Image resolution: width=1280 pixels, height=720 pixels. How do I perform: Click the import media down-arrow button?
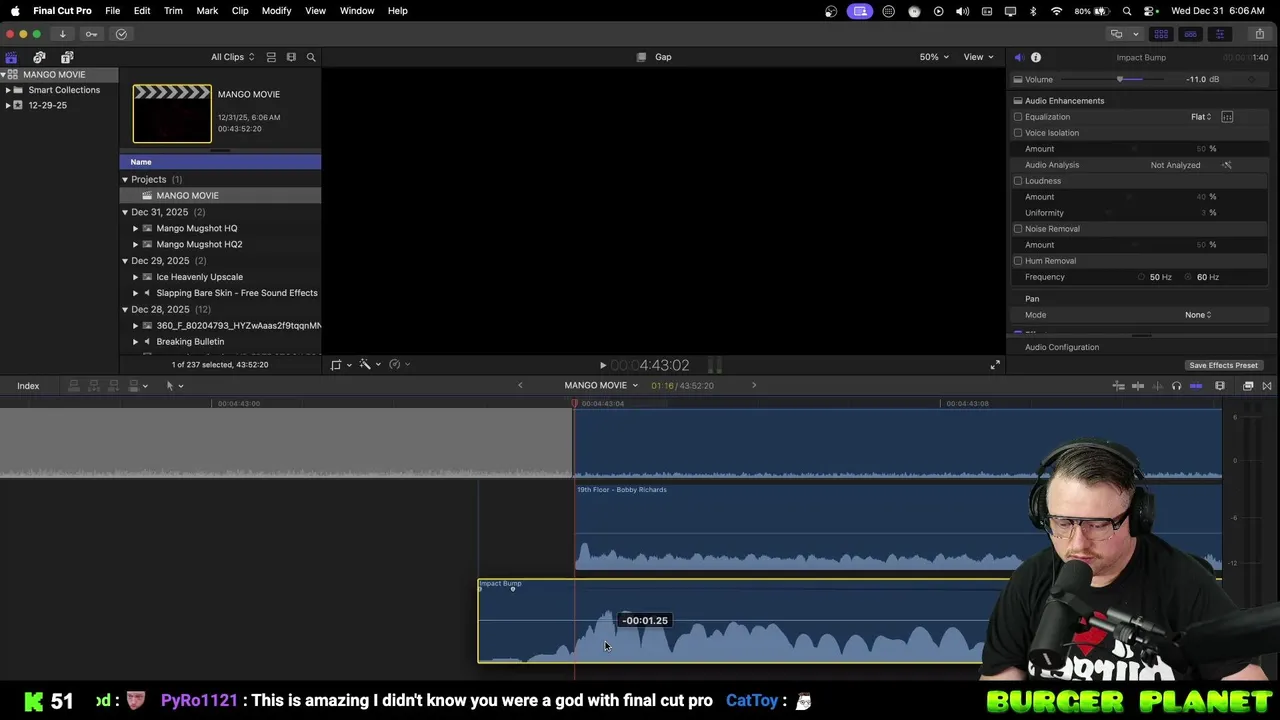pyautogui.click(x=62, y=34)
